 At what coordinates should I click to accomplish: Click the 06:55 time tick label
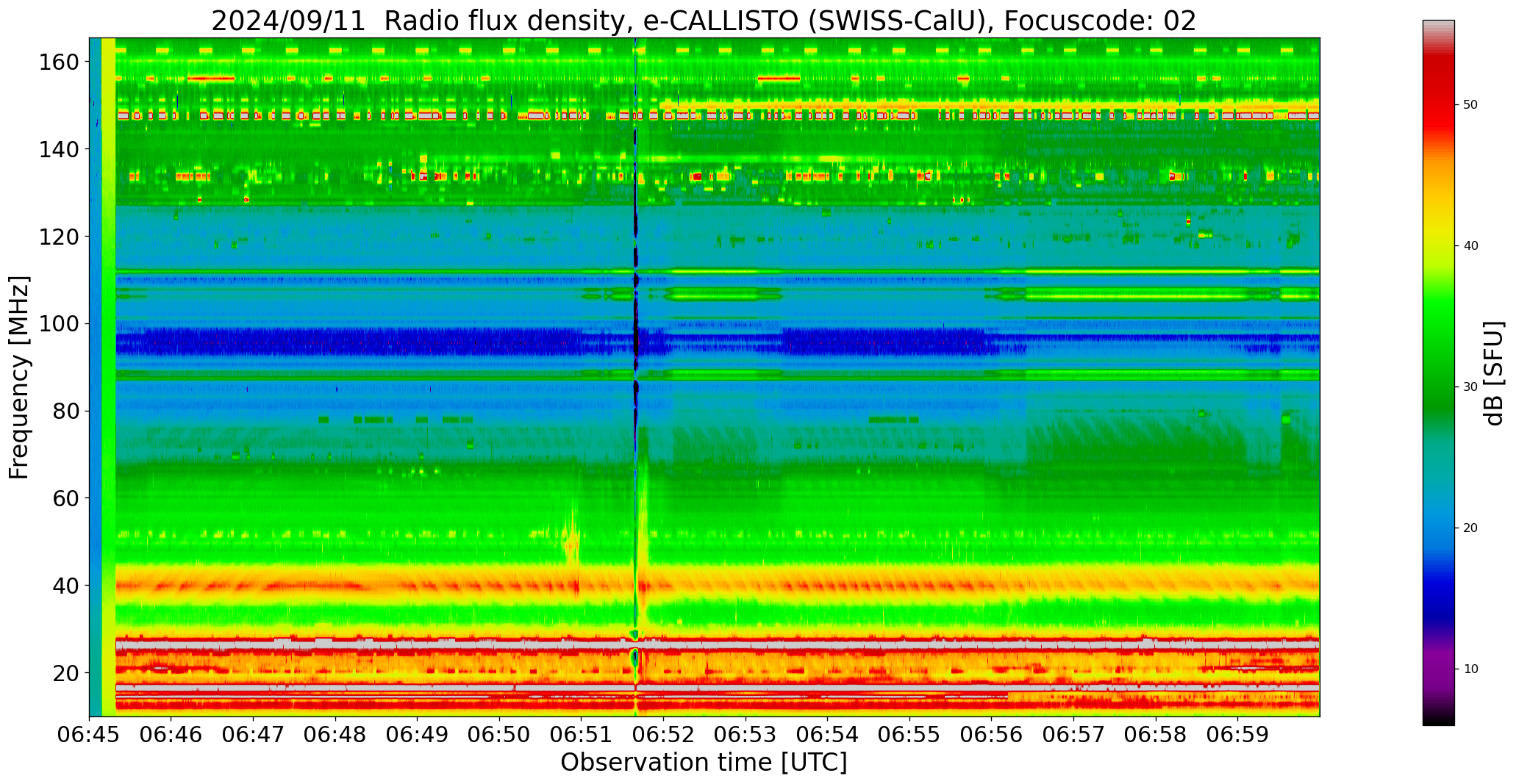coord(909,734)
